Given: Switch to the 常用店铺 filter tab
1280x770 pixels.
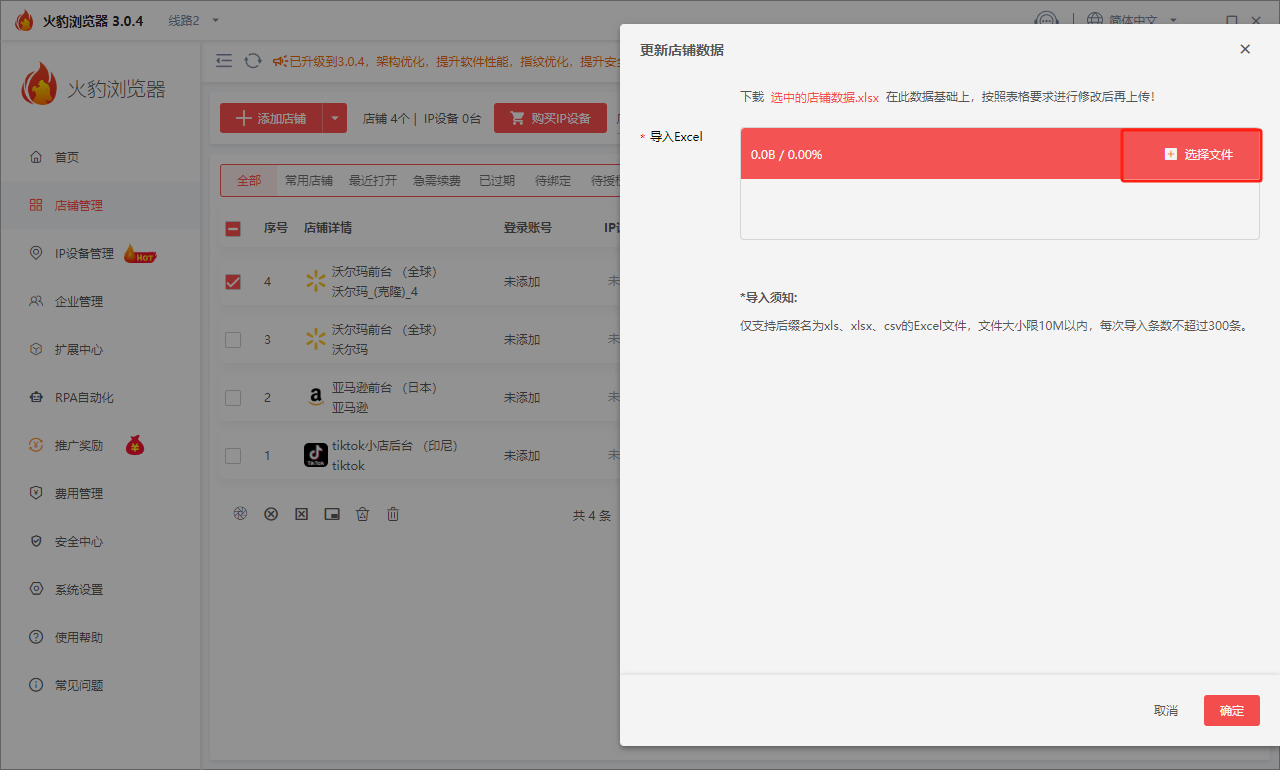Looking at the screenshot, I should 308,181.
